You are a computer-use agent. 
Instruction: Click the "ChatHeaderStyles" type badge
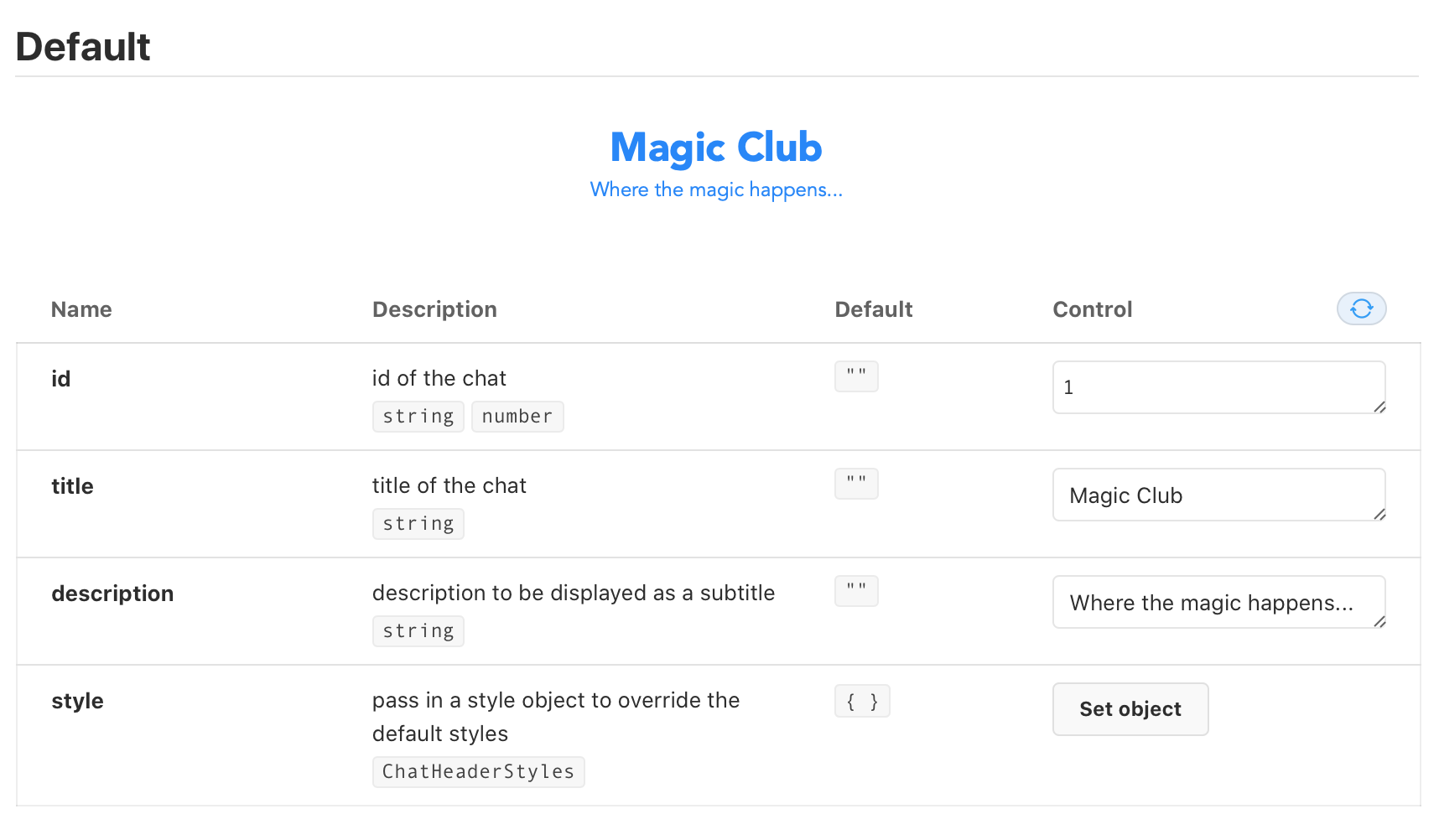[478, 771]
